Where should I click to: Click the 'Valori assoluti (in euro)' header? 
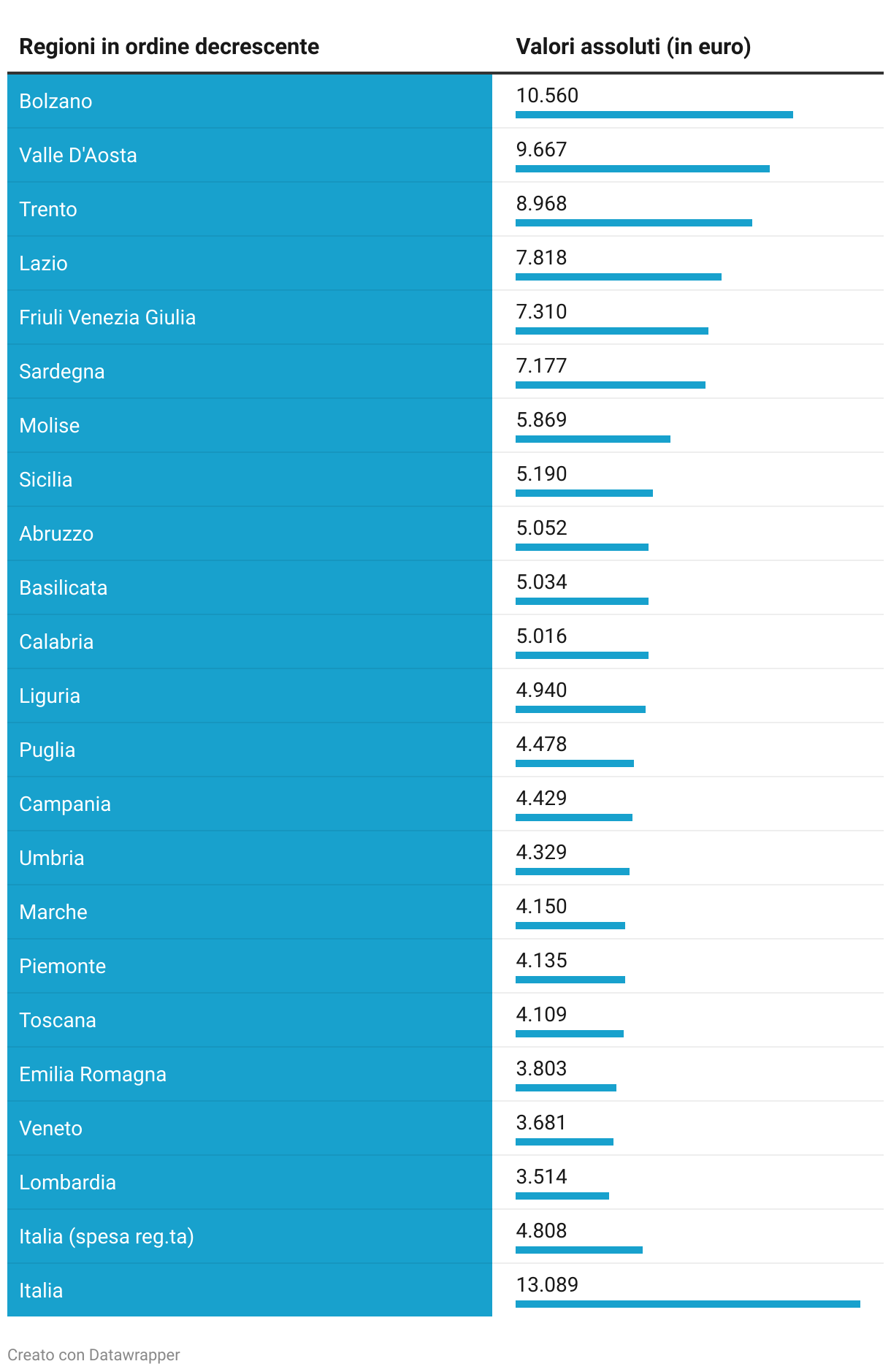pyautogui.click(x=633, y=47)
